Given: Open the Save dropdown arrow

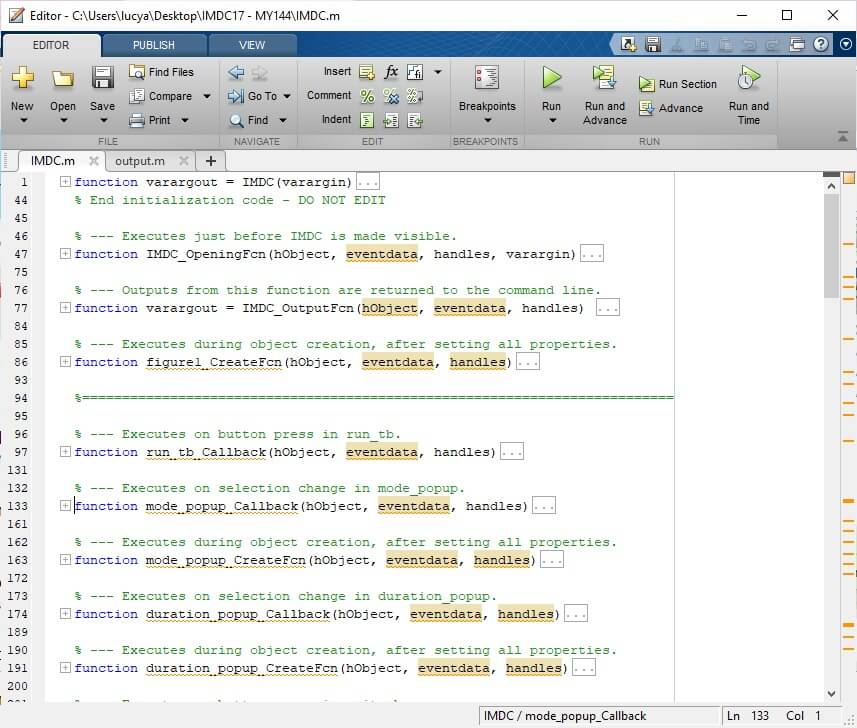Looking at the screenshot, I should click(103, 121).
